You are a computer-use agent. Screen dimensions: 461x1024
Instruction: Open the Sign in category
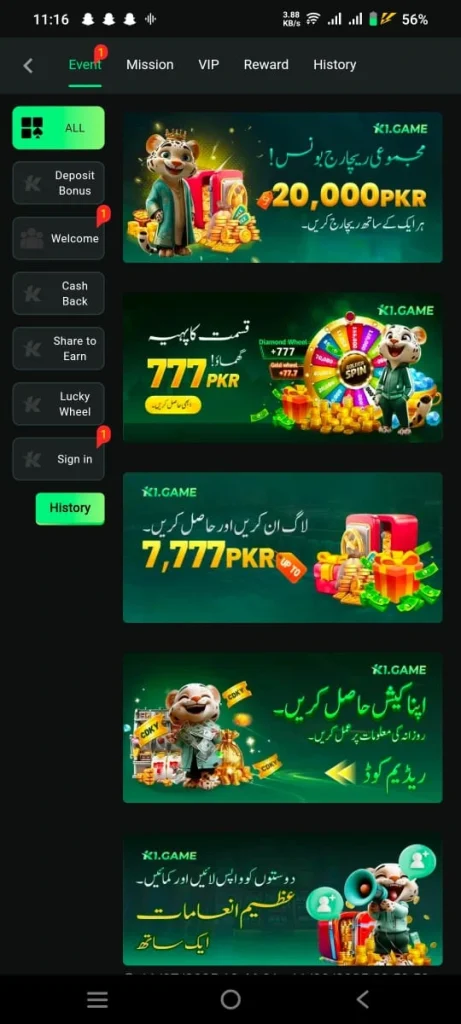(58, 459)
